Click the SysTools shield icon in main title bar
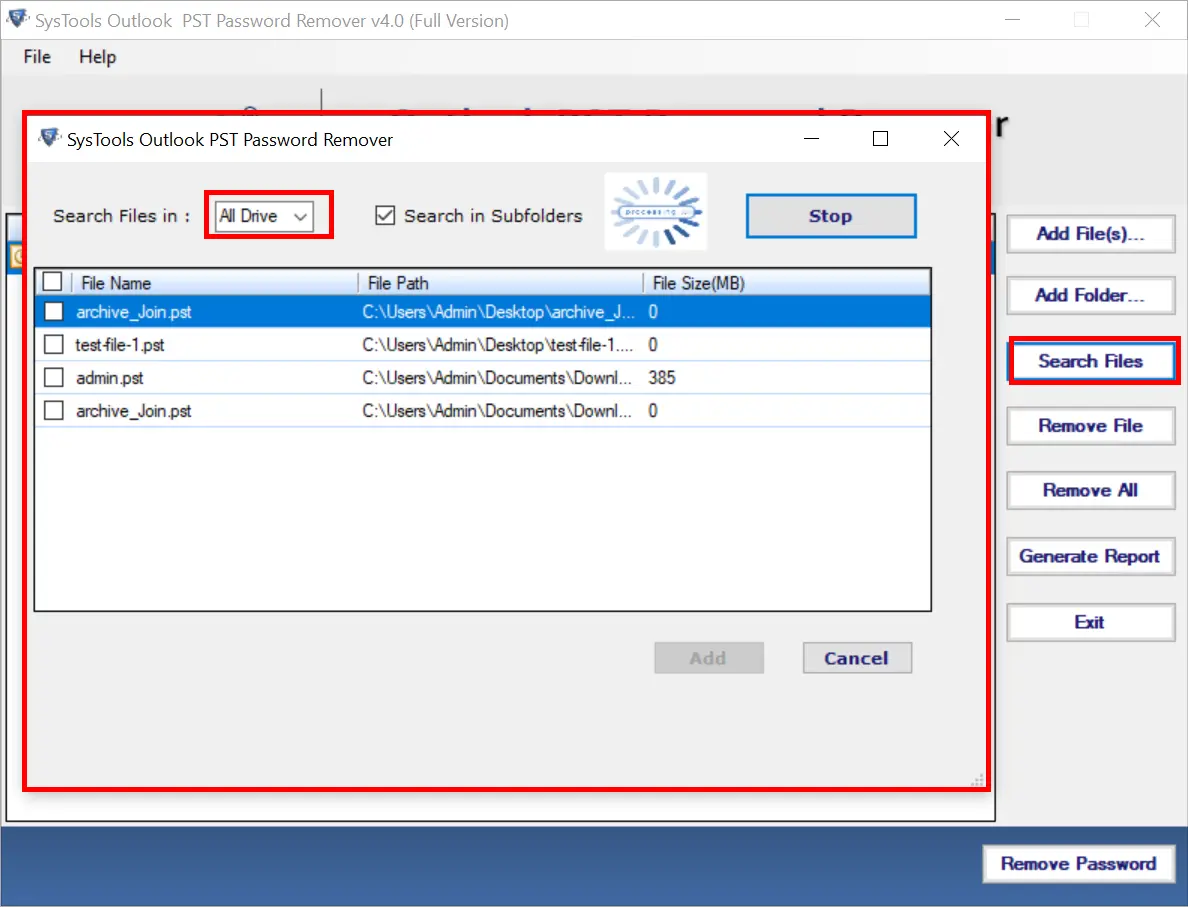The height and width of the screenshot is (907, 1188). click(x=17, y=19)
